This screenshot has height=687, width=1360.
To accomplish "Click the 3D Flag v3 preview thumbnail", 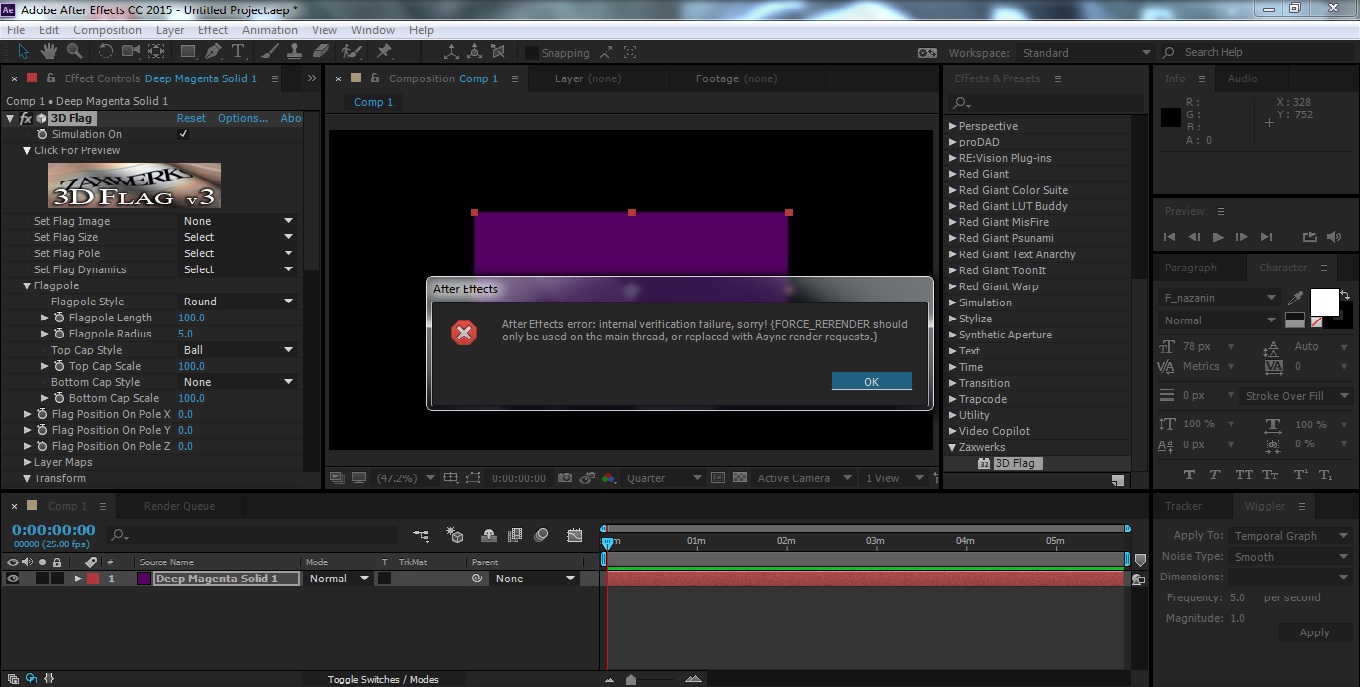I will tap(134, 185).
